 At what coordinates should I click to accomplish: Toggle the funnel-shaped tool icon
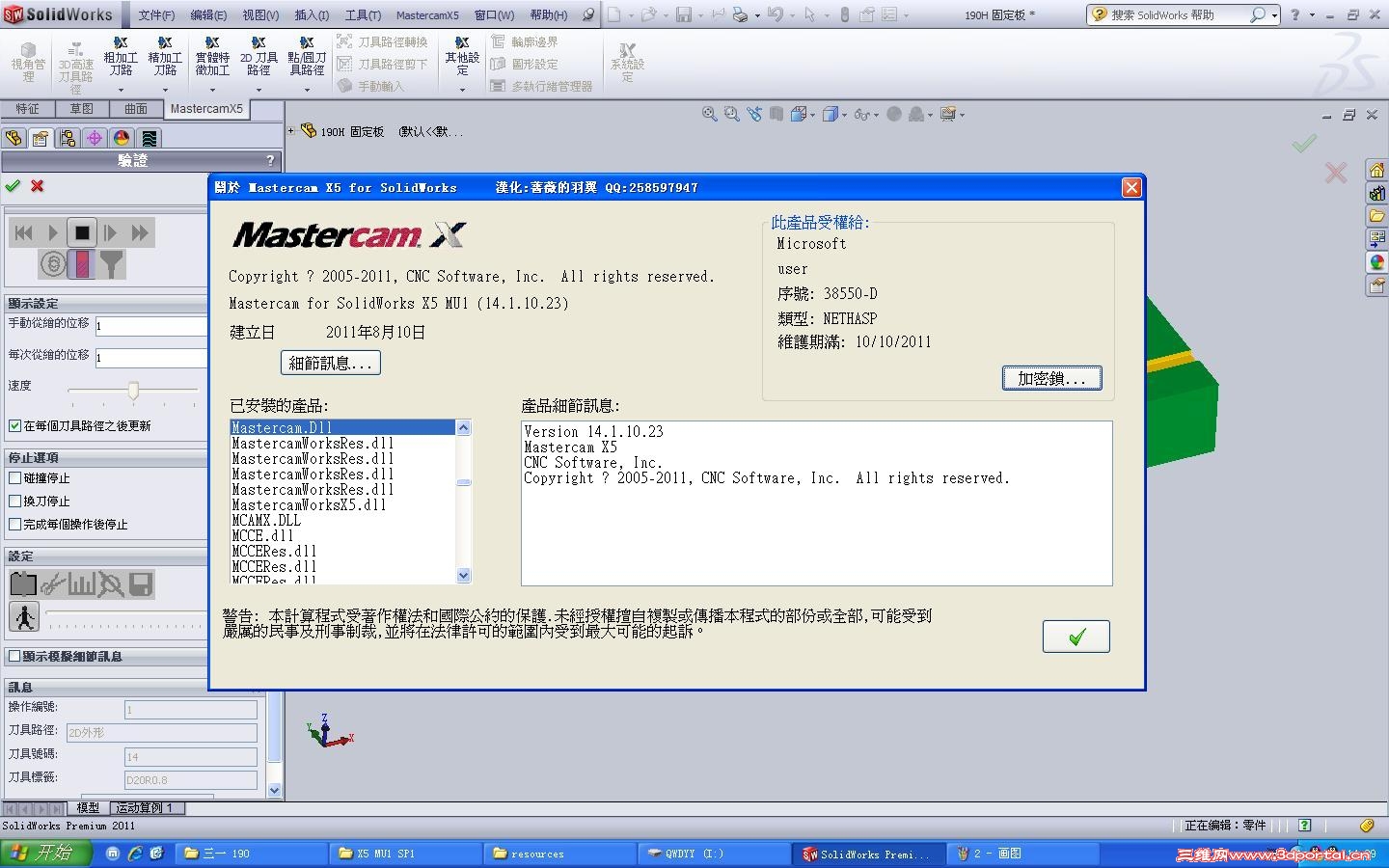[112, 264]
